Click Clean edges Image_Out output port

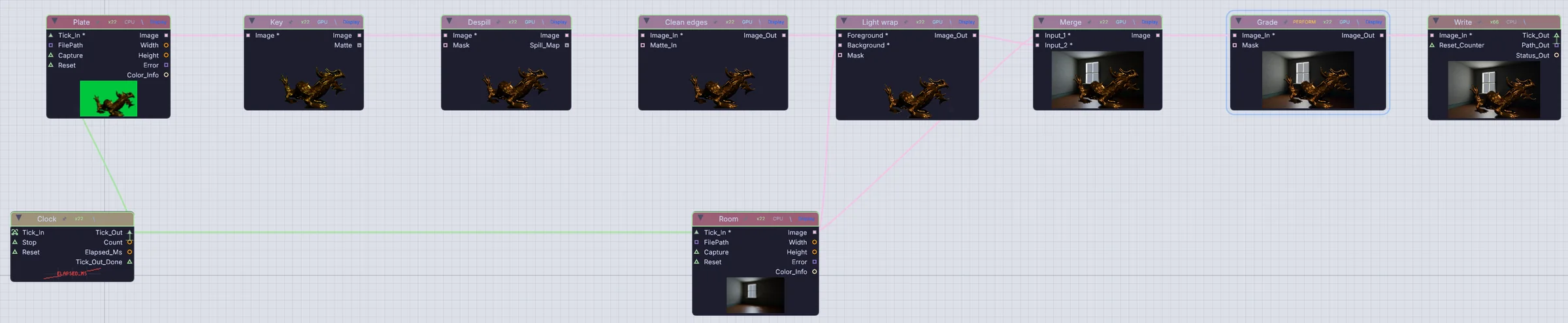784,35
